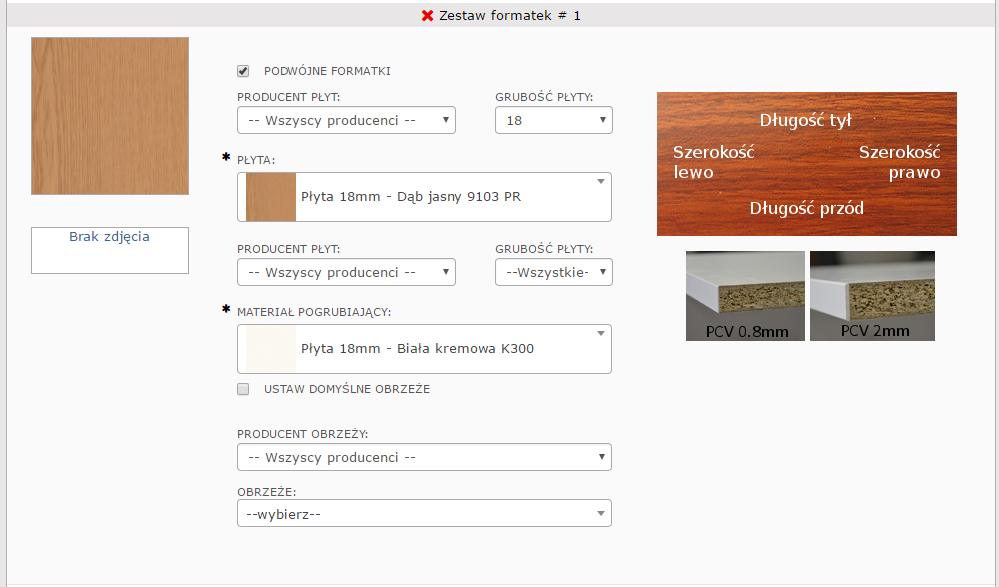Click white cream swatch in Materiał pogrubiający
This screenshot has height=587, width=999.
[x=271, y=349]
